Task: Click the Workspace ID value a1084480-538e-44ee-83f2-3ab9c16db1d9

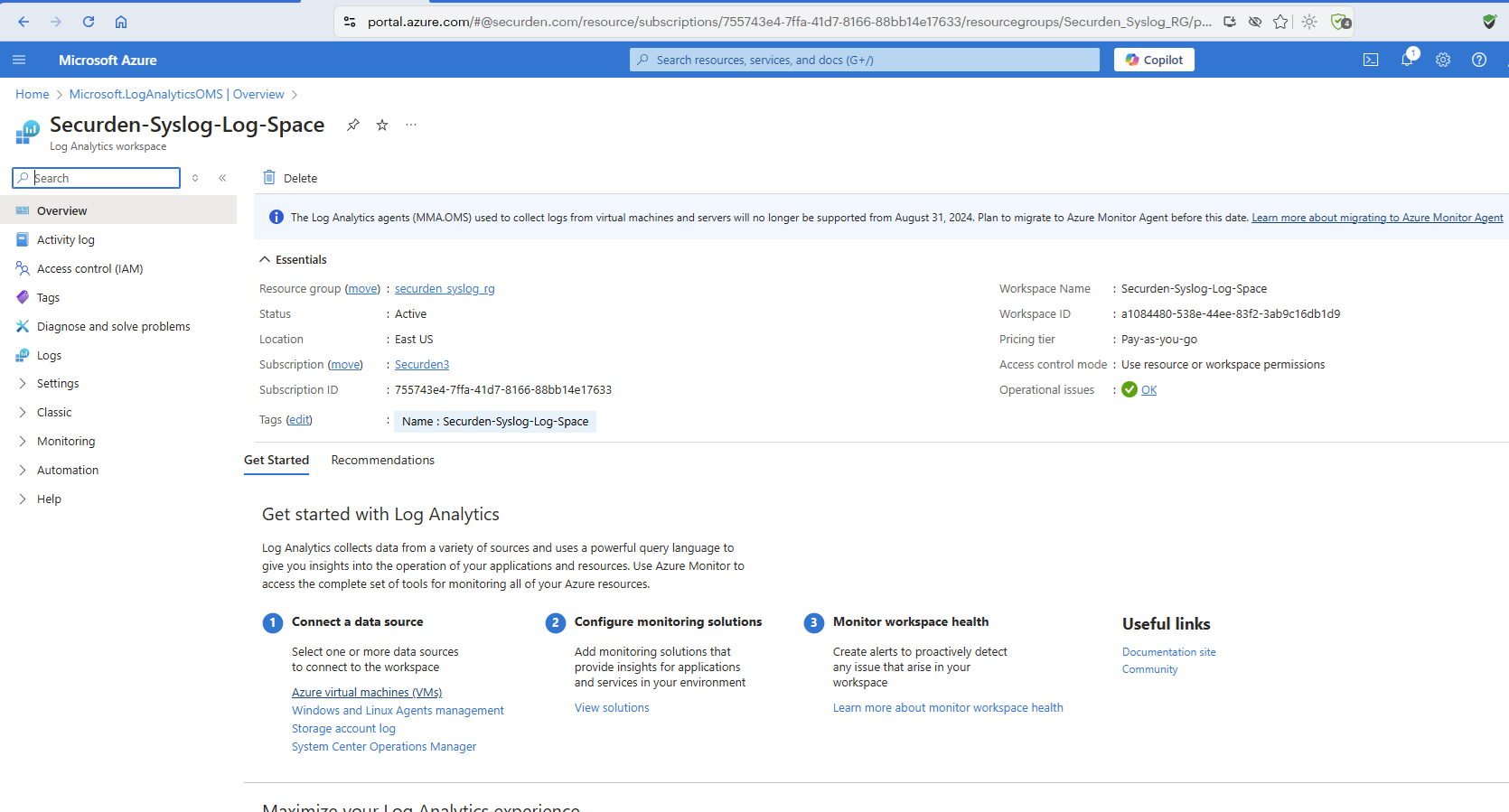Action: 1231,314
